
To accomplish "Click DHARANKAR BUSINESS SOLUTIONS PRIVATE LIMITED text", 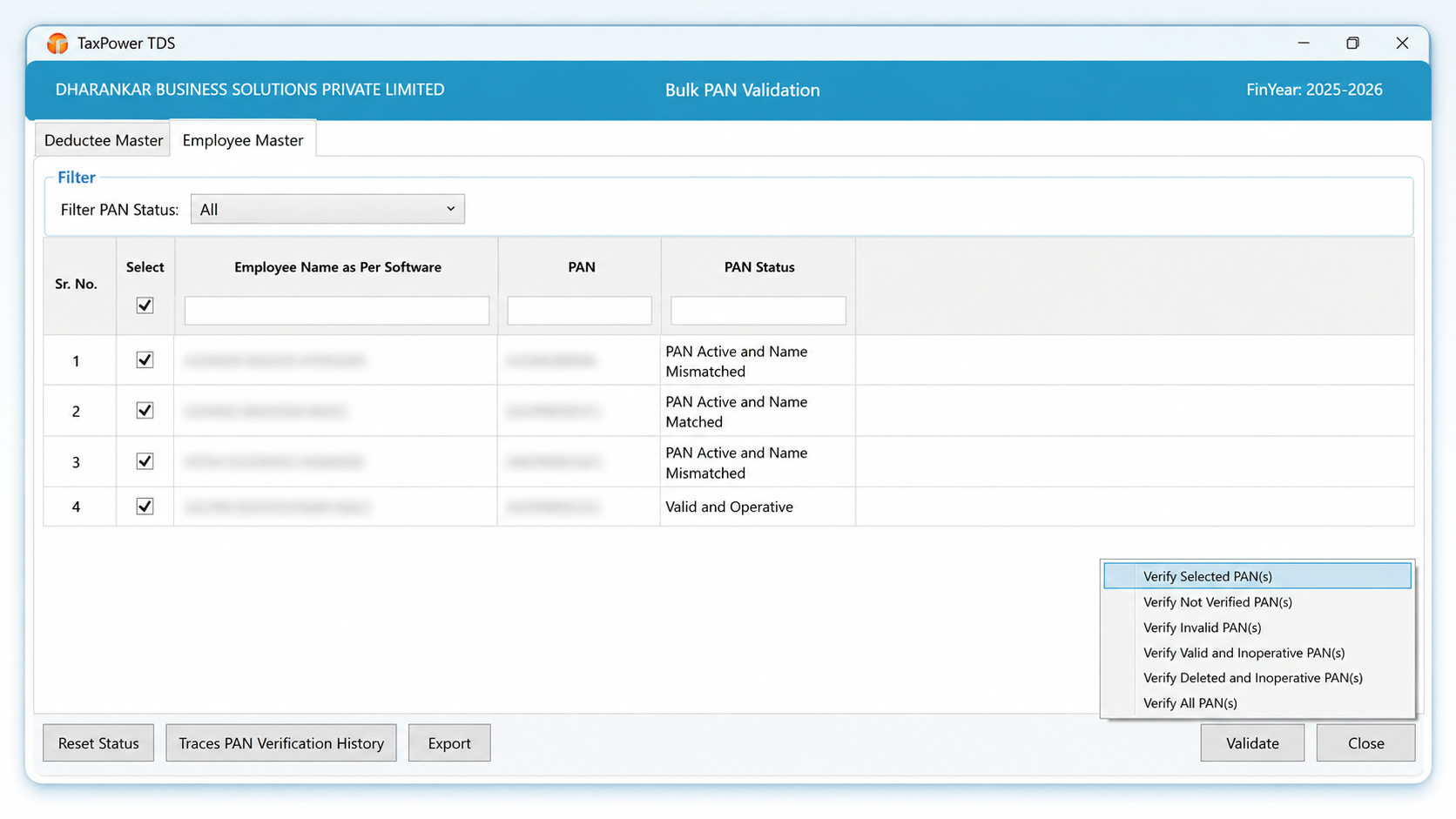I will [x=250, y=90].
